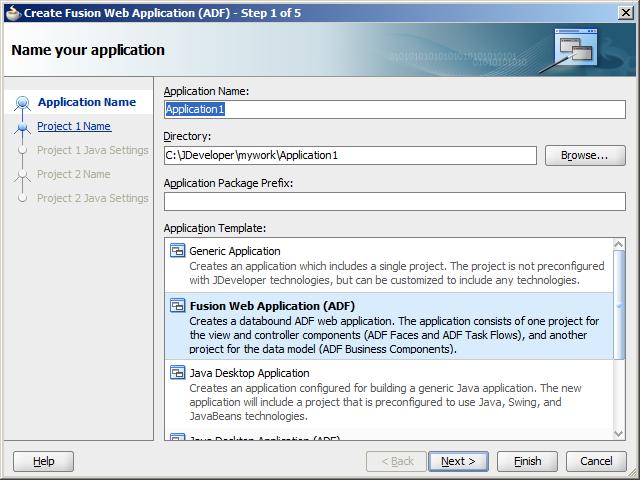
Task: Click the template list scroll down arrow
Action: (x=619, y=433)
